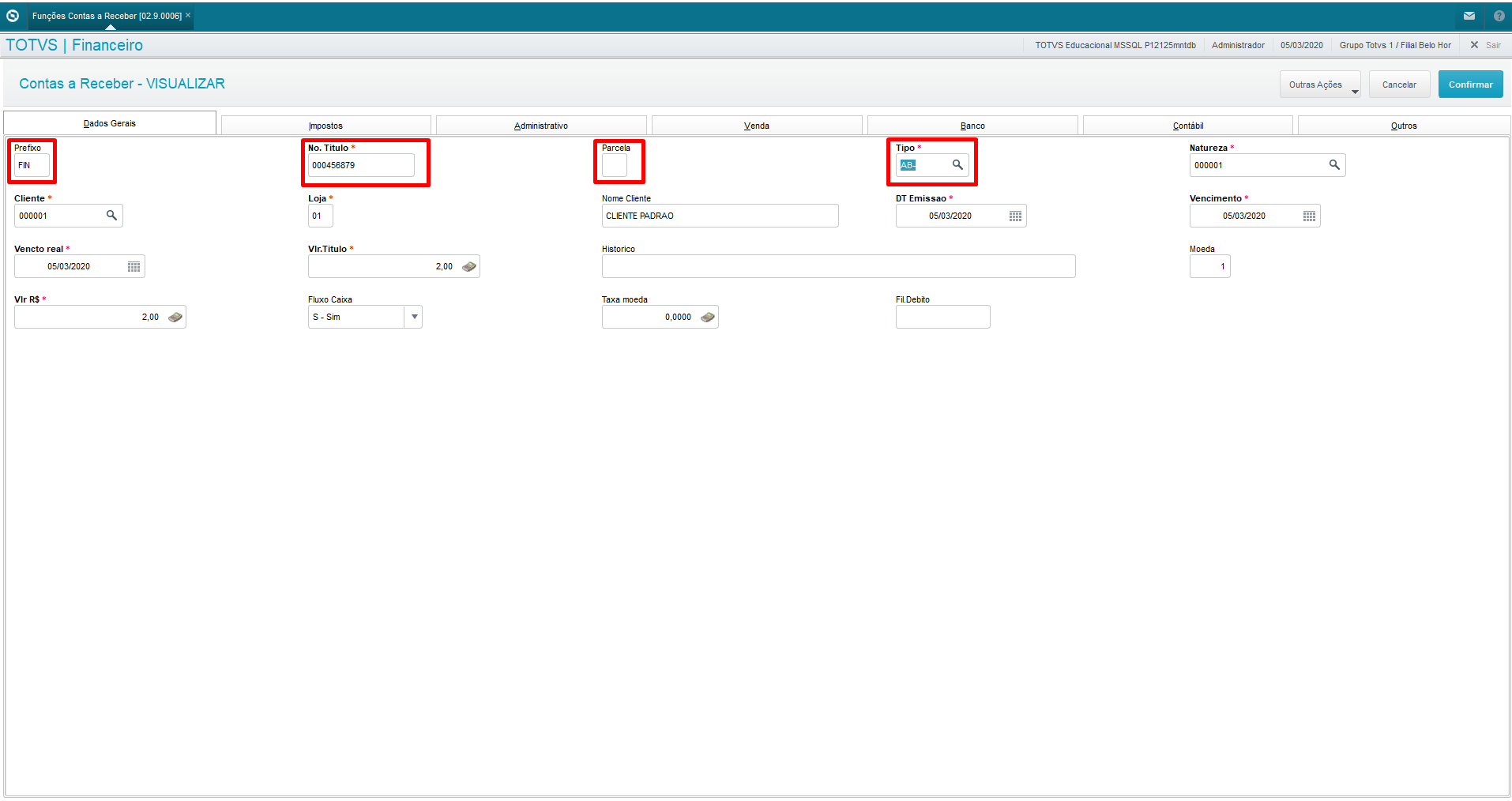Screen dimensions: 1512x801
Task: Click the Confirmar button
Action: pyautogui.click(x=1470, y=85)
